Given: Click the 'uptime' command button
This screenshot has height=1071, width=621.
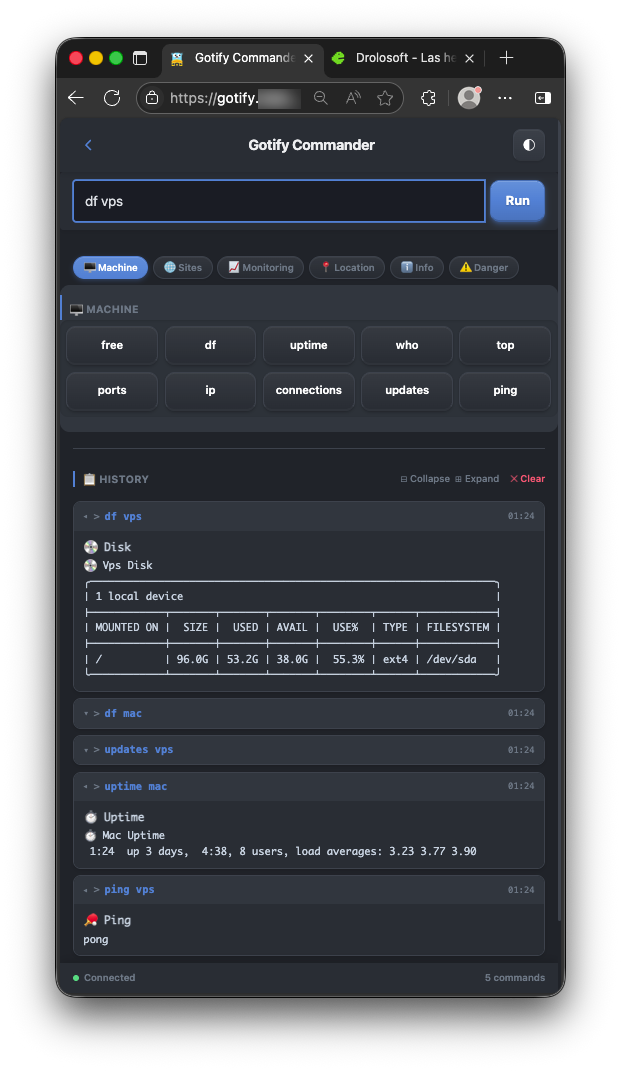Looking at the screenshot, I should pos(309,345).
